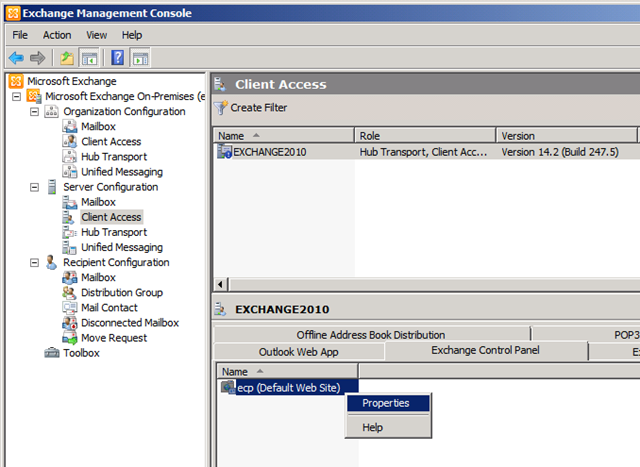Click the Mailbox icon under Server Configuration
The width and height of the screenshot is (640, 467).
(x=70, y=202)
